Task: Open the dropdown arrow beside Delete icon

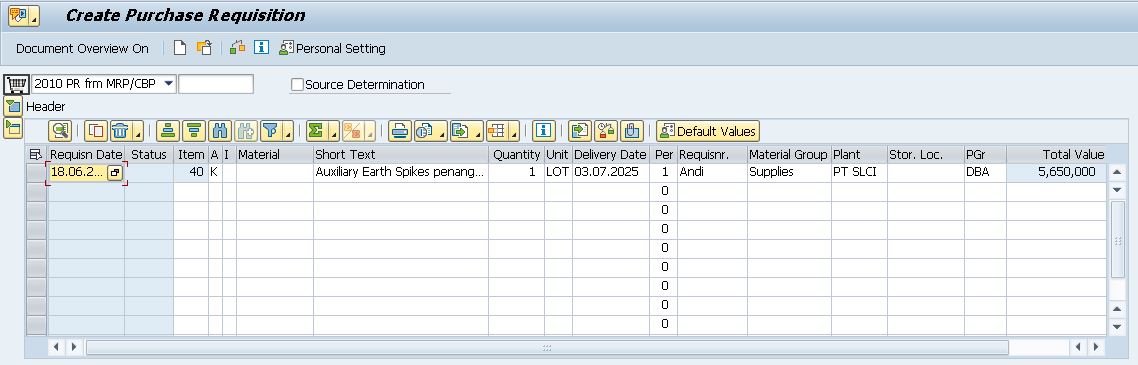Action: click(137, 132)
